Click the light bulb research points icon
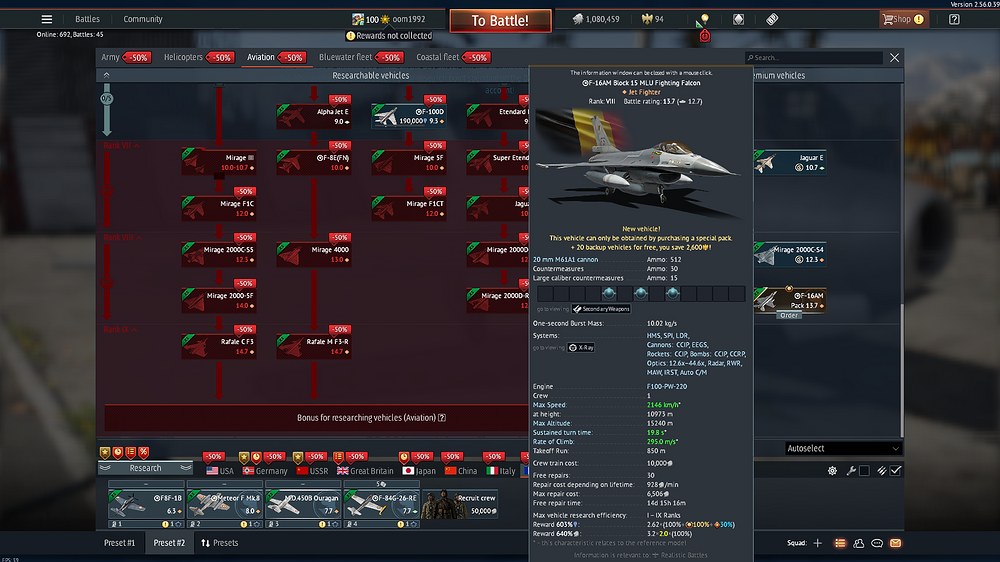 click(704, 19)
